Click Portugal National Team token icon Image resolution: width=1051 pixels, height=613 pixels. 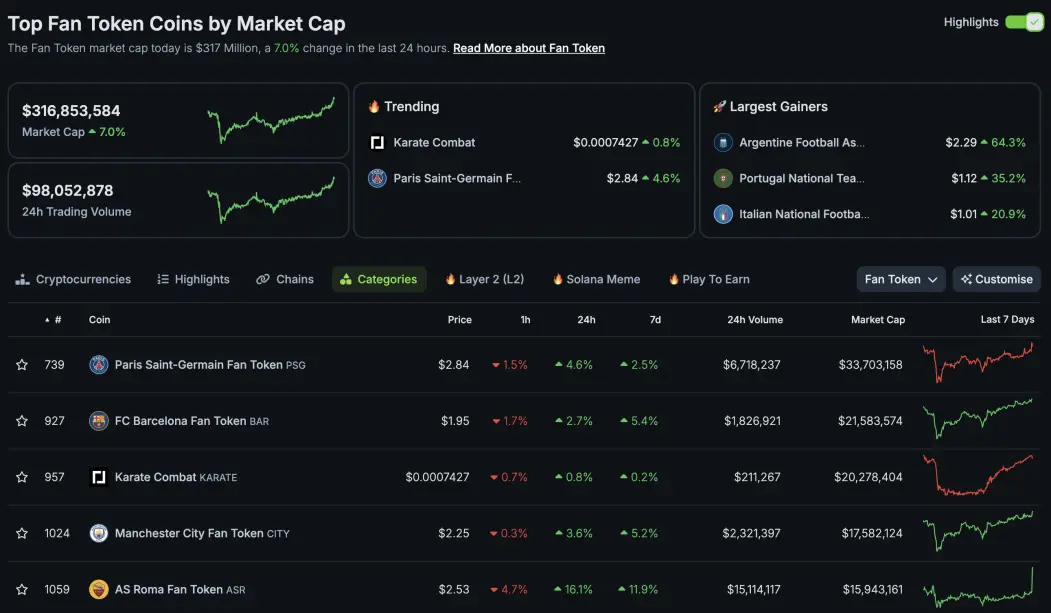[723, 178]
